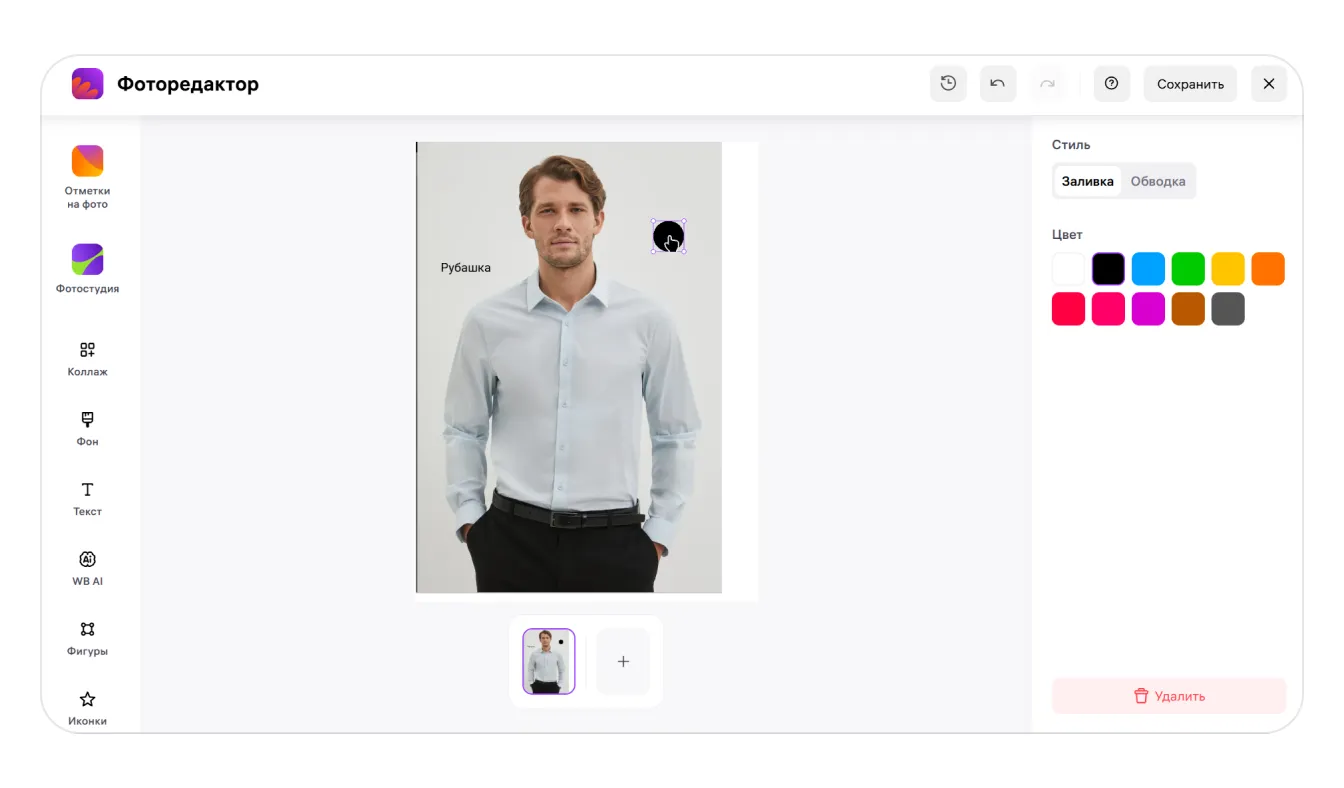Select the shirt photo thumbnail

pyautogui.click(x=549, y=661)
